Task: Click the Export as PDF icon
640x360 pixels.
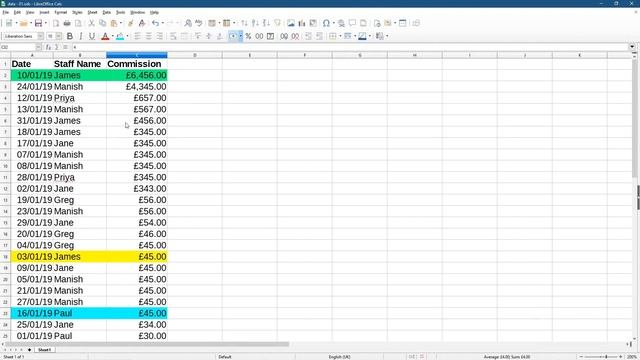Action: pos(56,23)
